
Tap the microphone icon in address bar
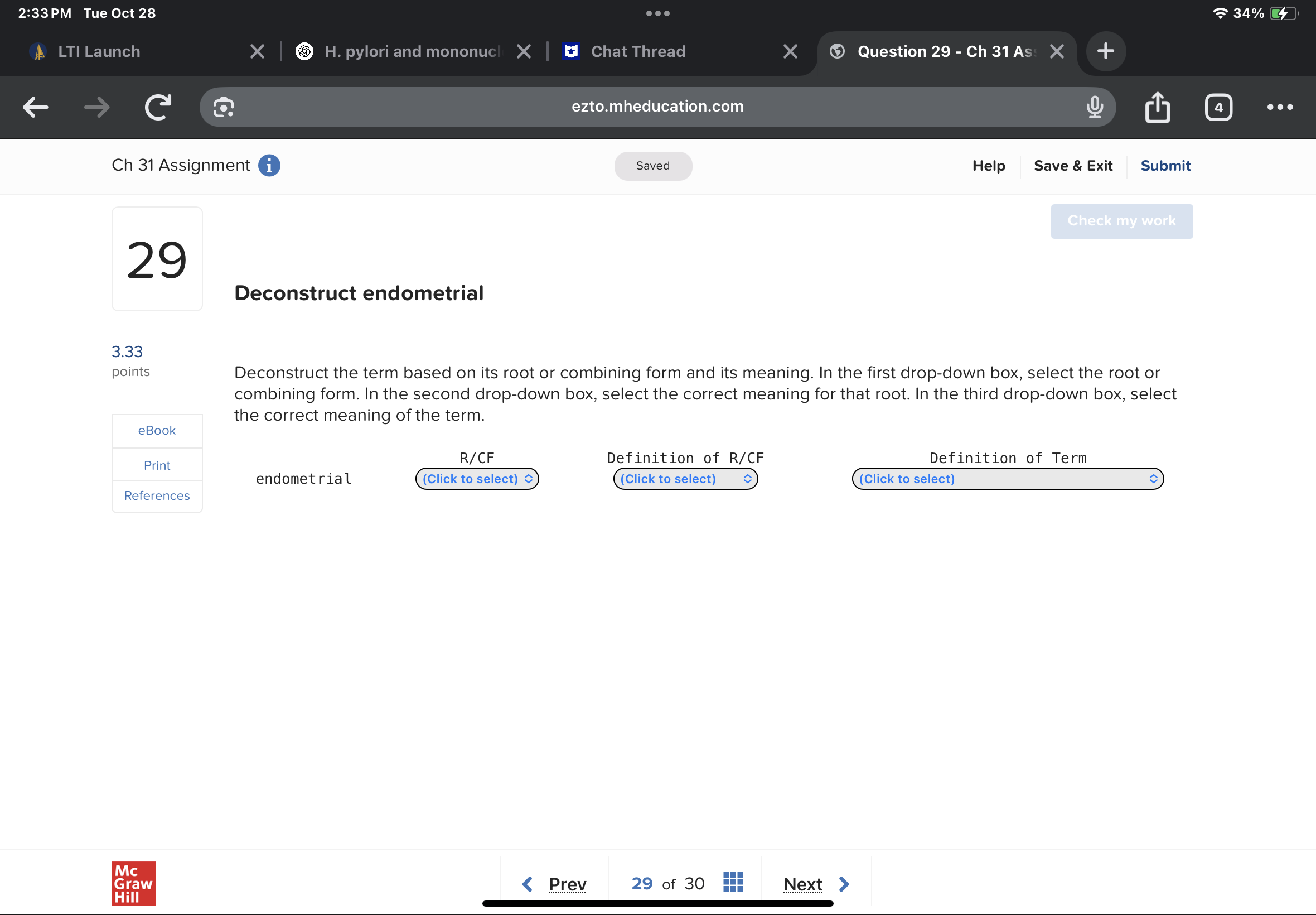click(x=1094, y=107)
